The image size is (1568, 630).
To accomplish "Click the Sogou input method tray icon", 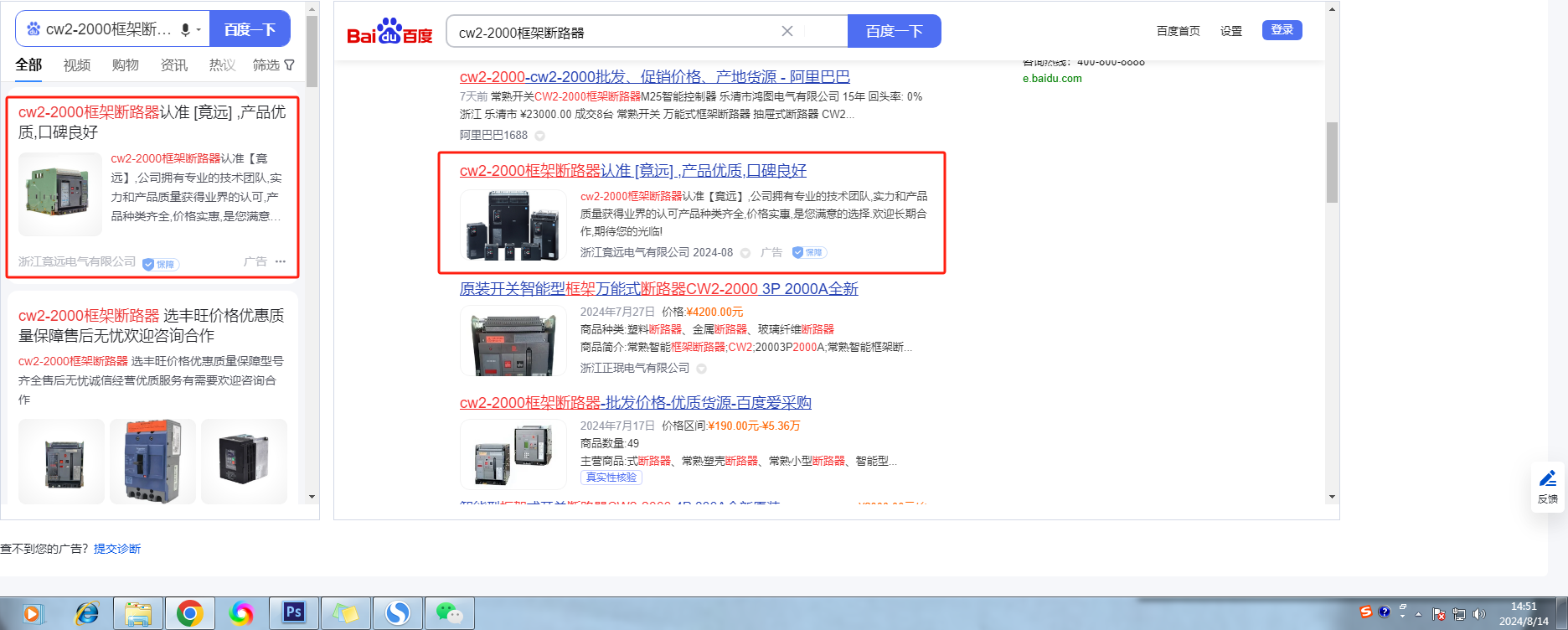I will click(1366, 612).
